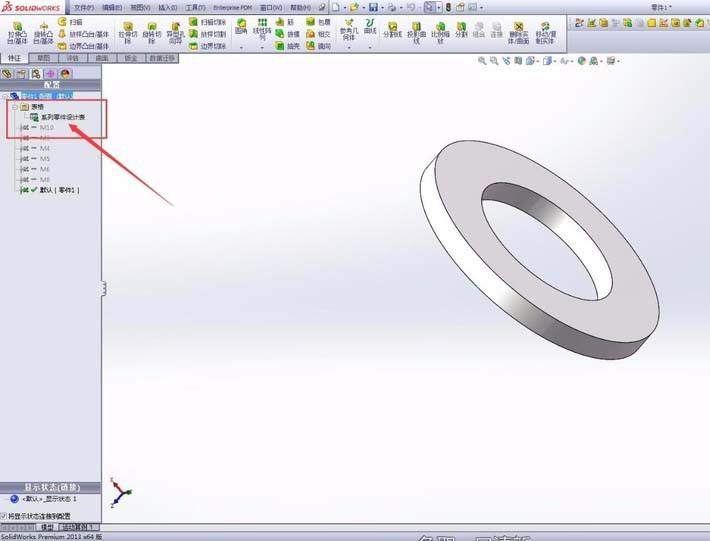This screenshot has height=541, width=710.
Task: Open the DisplayManager tab icon
Action: (x=65, y=74)
